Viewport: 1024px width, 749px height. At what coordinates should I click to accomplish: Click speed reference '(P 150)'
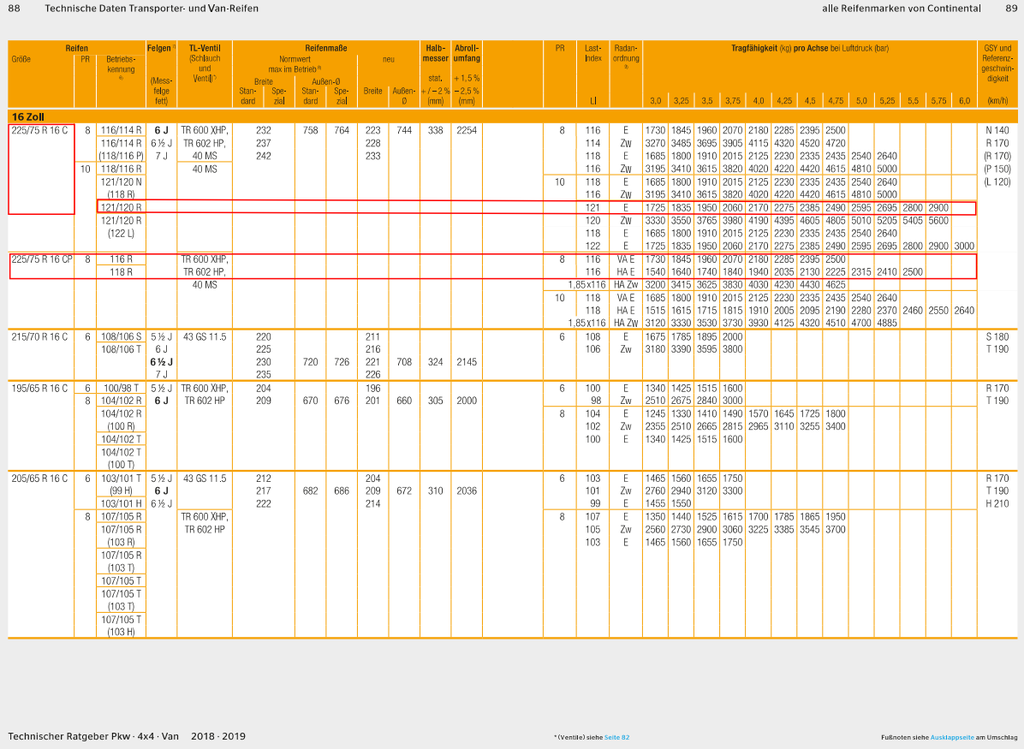click(997, 169)
